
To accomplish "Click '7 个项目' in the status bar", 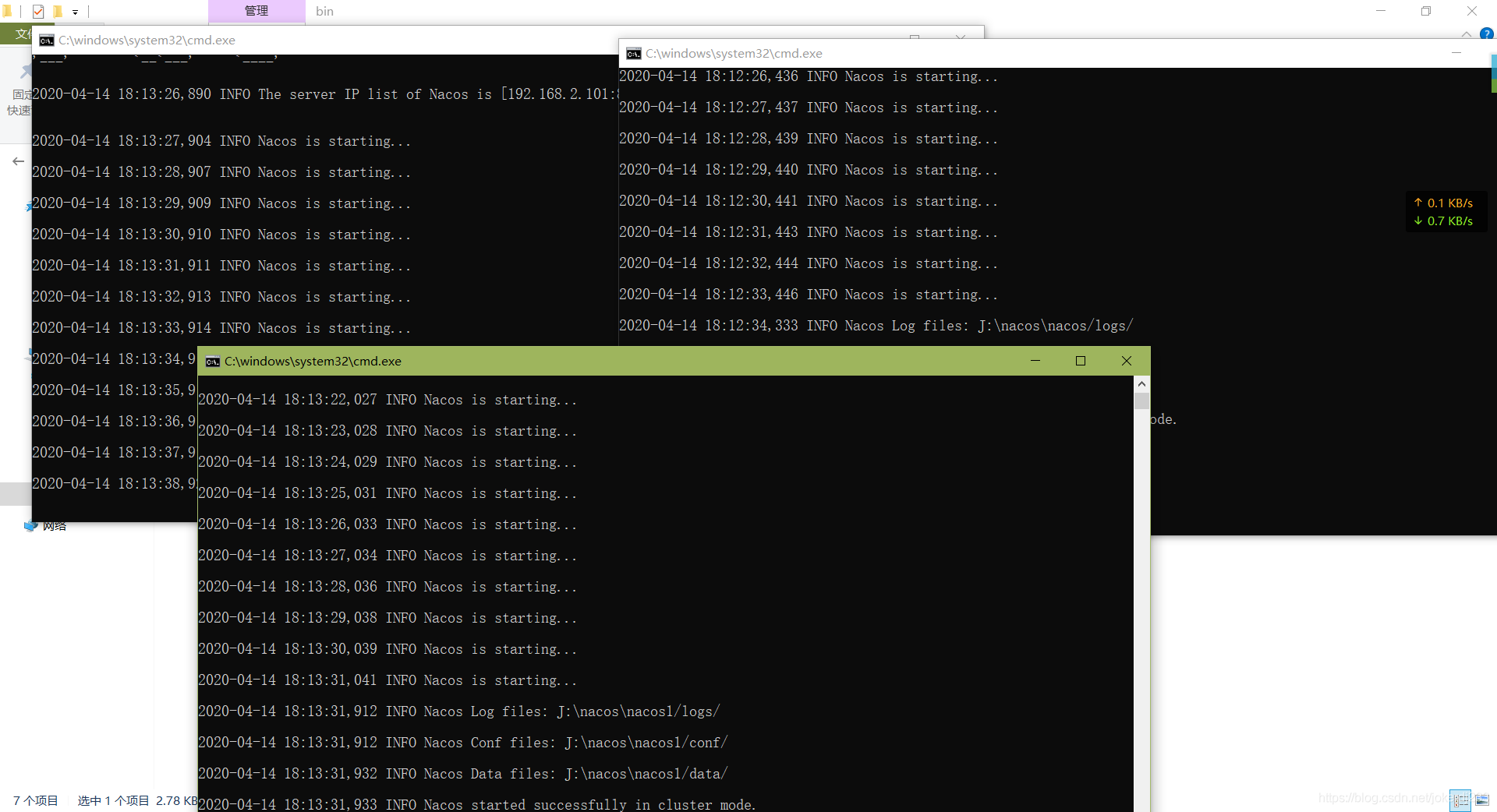I will coord(36,800).
